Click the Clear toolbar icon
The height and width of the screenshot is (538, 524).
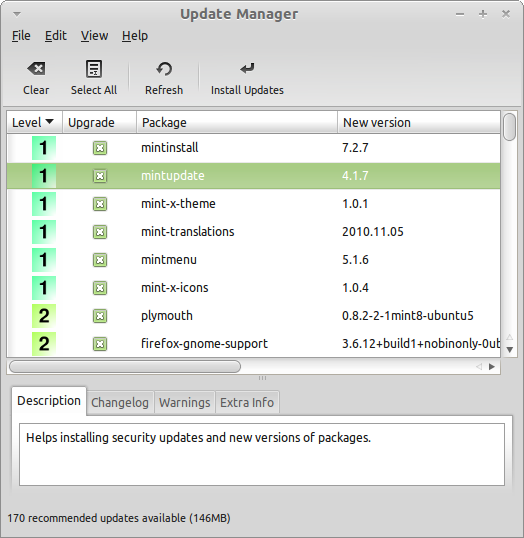(x=36, y=69)
